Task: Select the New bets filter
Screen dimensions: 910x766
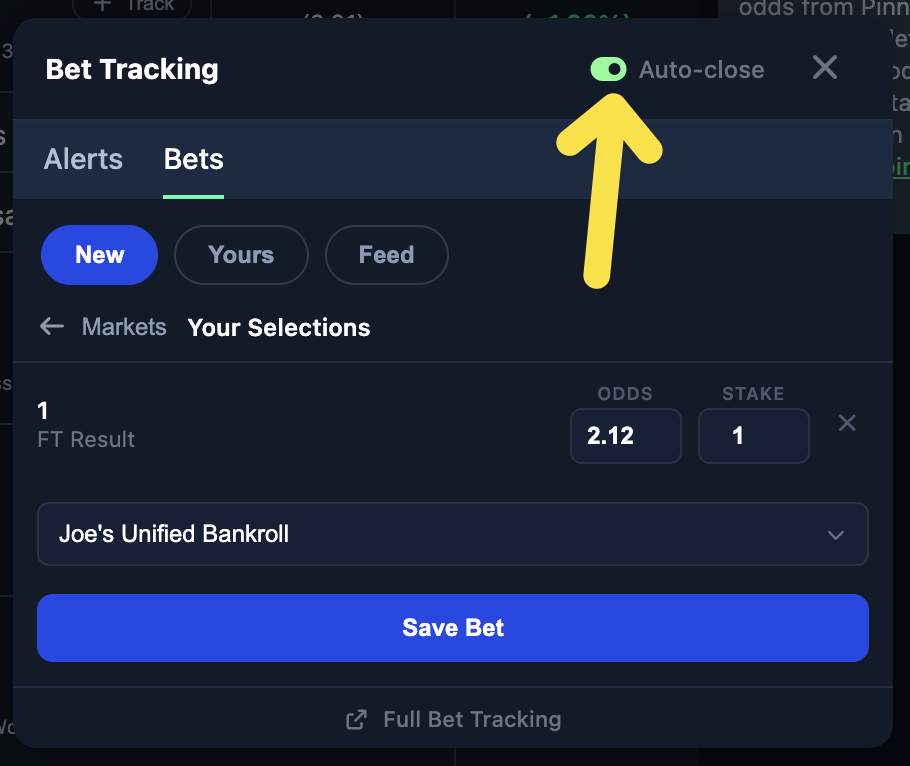Action: pos(99,255)
